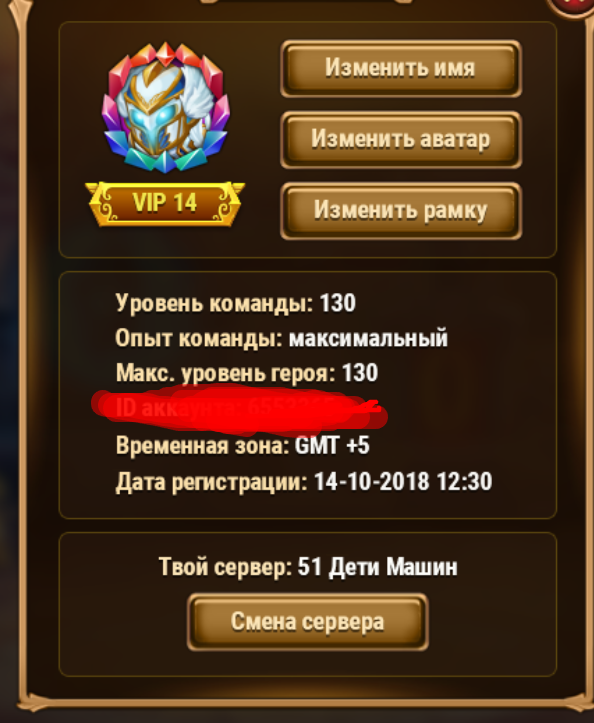Screen dimensions: 594x723
Task: Select the Дата регистрации date value 14-10-2018 12:30
Action: coord(403,482)
